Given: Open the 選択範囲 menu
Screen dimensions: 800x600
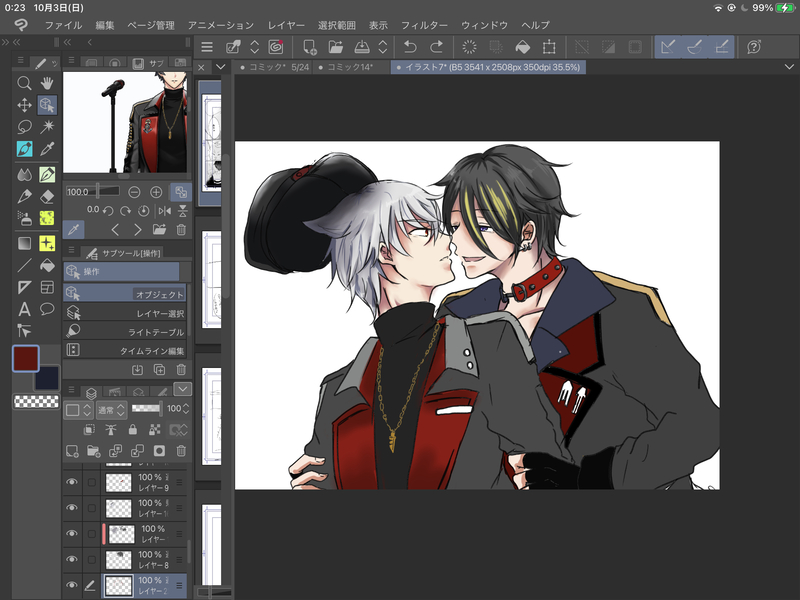Looking at the screenshot, I should (x=337, y=25).
